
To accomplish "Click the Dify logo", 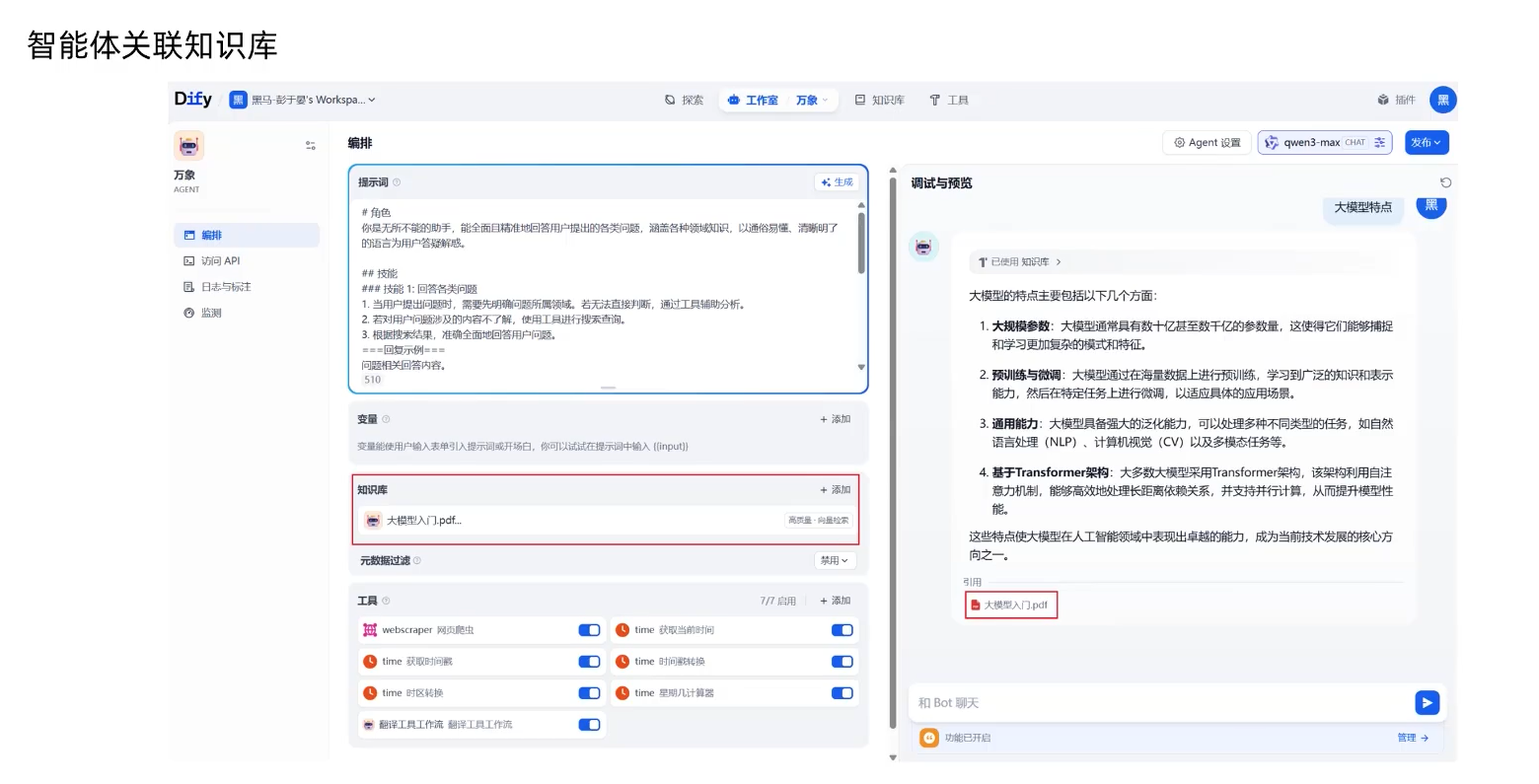I will click(x=193, y=99).
